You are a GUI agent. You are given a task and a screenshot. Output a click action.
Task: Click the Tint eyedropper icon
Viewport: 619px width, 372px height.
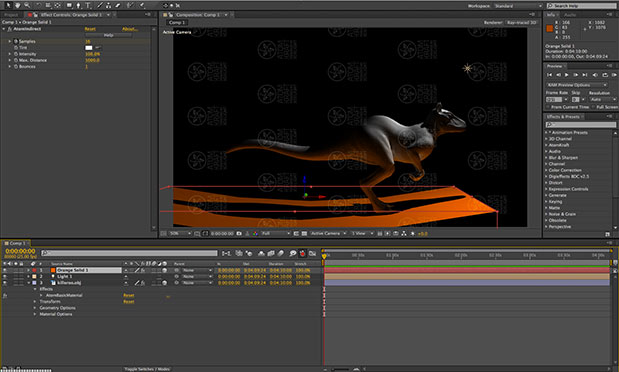[x=98, y=48]
